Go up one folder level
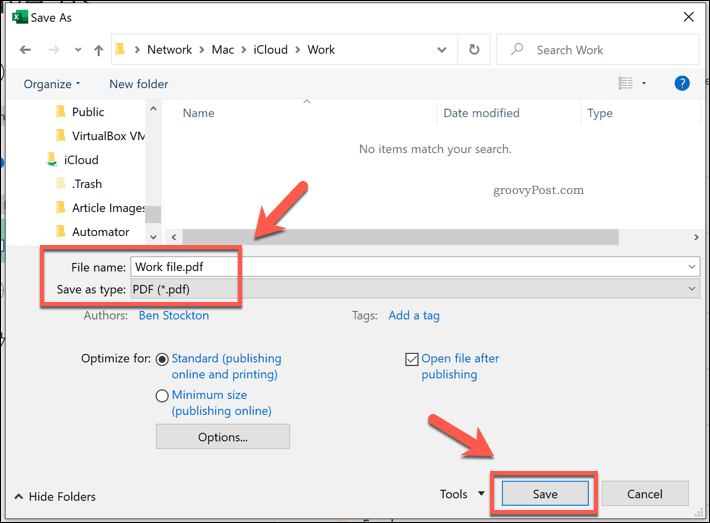Image resolution: width=710 pixels, height=523 pixels. pyautogui.click(x=98, y=50)
